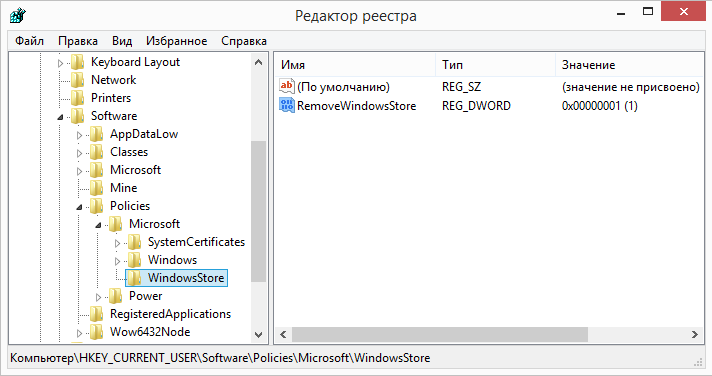Click the Mine folder icon
Viewport: 712px width, 376px height.
click(x=97, y=188)
